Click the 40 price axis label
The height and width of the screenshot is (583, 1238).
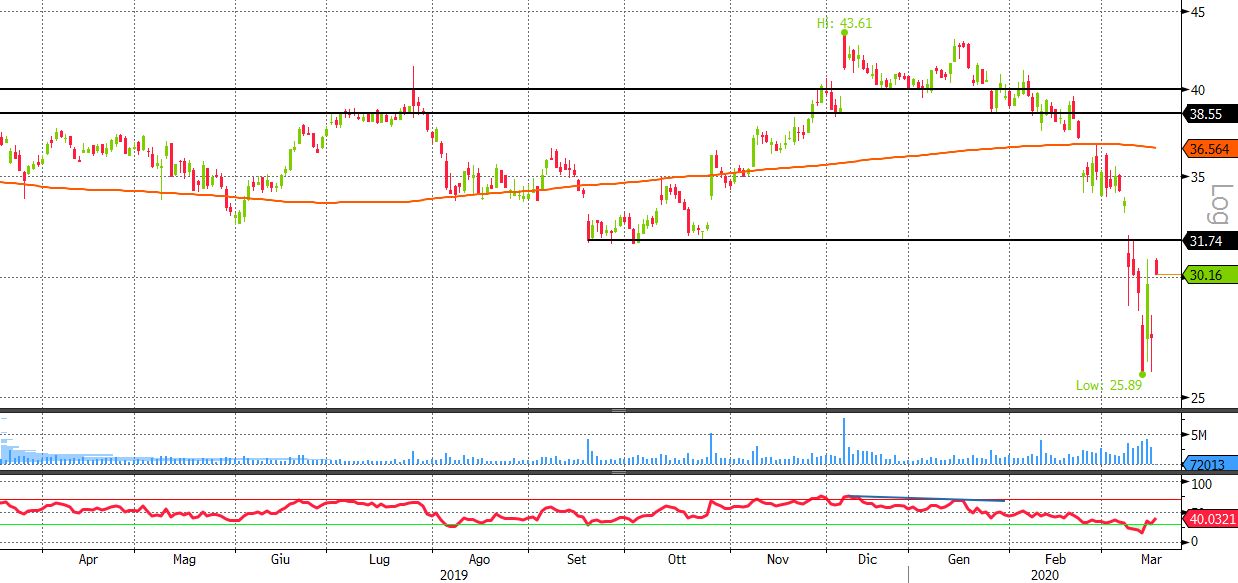1196,89
